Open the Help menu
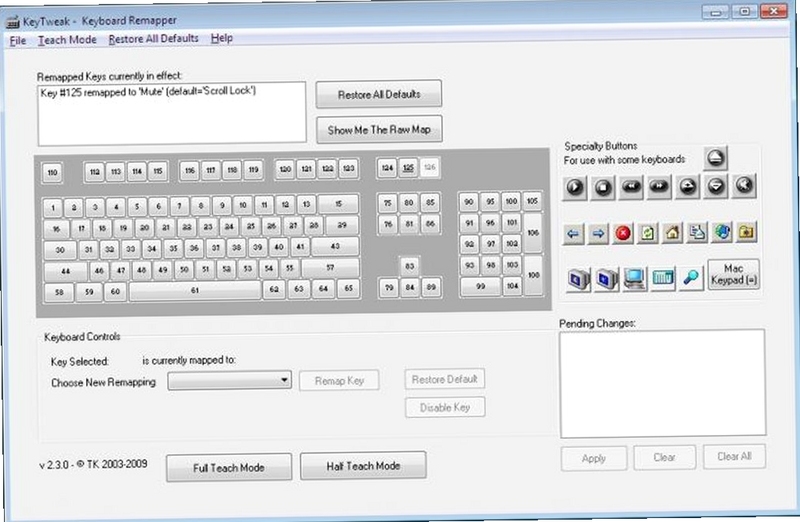Viewport: 800px width, 522px height. point(222,38)
